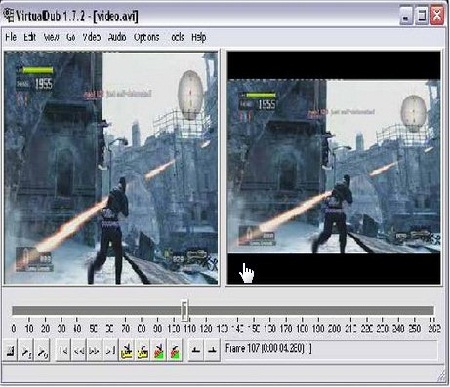Screen dimensions: 450x387
Task: Click the Stop playback button
Action: point(11,351)
